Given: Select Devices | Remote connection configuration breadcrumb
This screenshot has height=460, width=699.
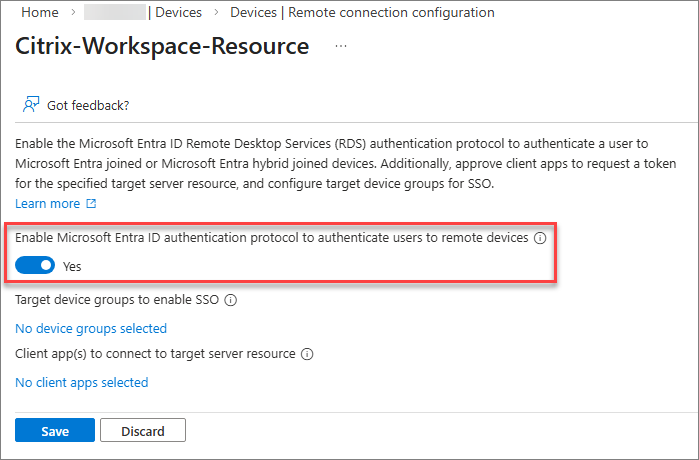Looking at the screenshot, I should 362,13.
